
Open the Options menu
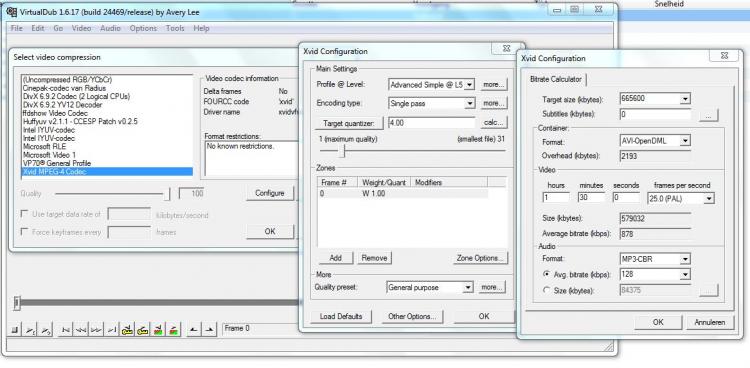click(143, 28)
